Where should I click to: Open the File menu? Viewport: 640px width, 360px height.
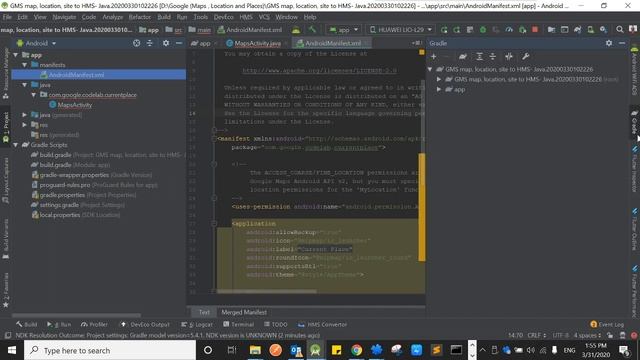(7, 17)
